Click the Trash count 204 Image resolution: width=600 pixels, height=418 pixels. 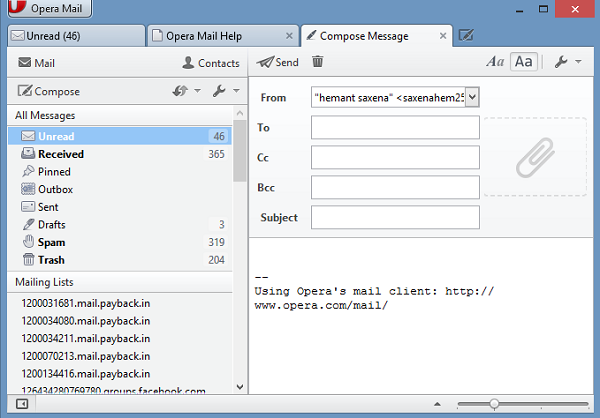coord(216,260)
